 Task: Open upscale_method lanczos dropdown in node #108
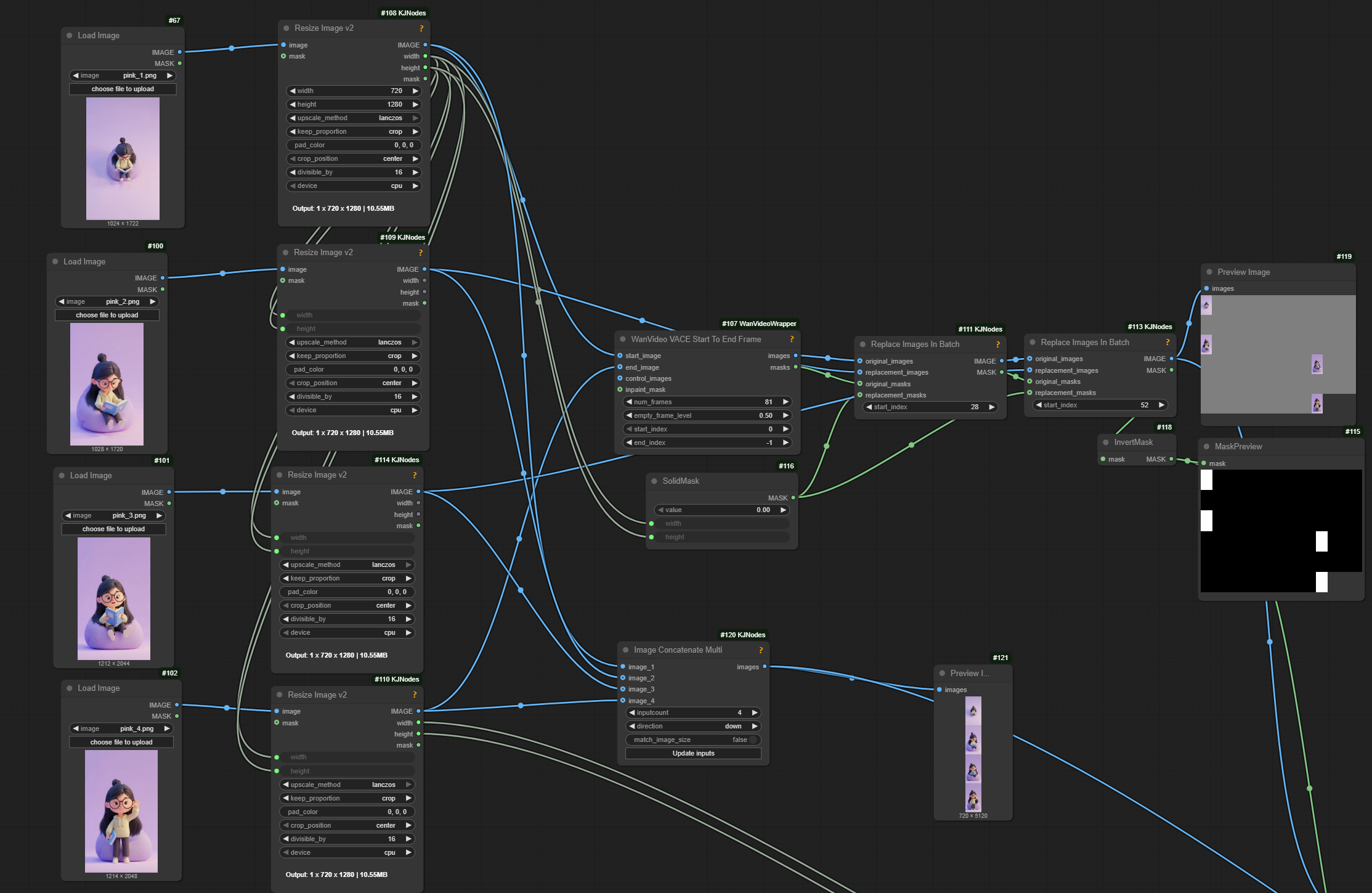(354, 118)
